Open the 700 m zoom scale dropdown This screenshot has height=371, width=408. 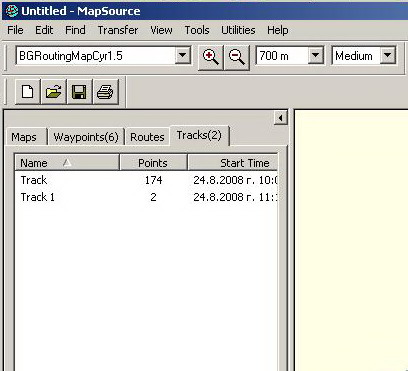point(315,55)
